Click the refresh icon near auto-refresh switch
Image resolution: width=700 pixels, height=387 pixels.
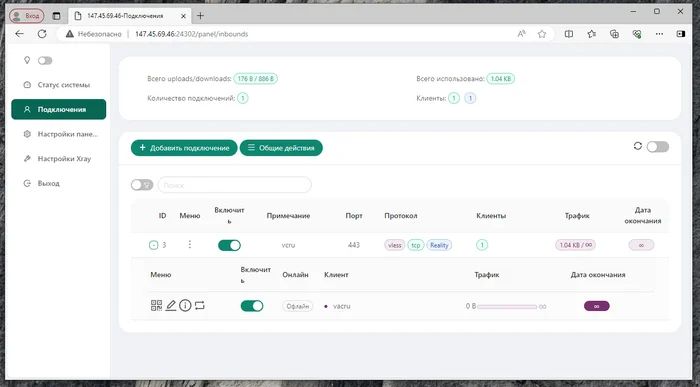pos(638,146)
